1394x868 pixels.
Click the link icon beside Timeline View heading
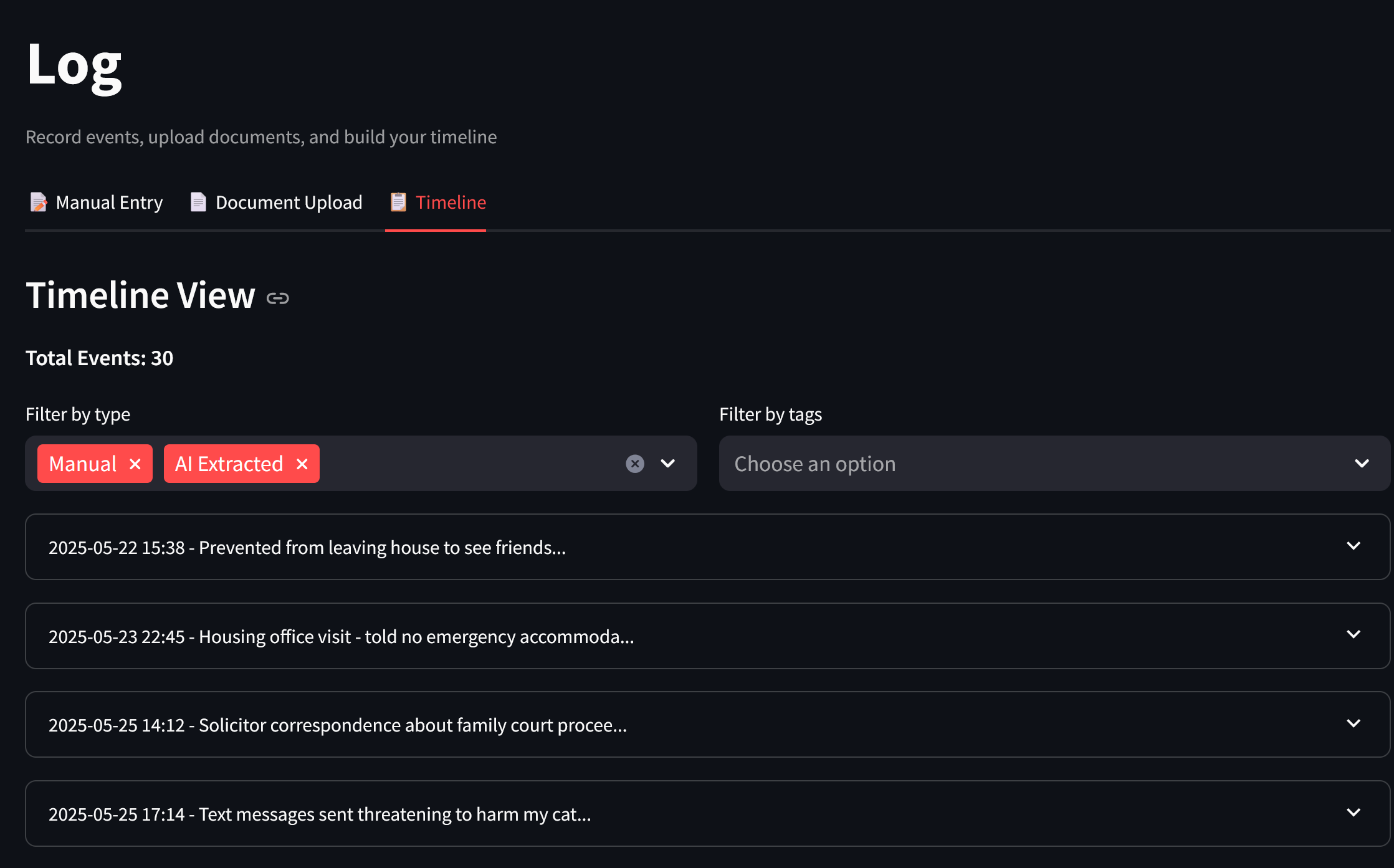click(277, 298)
